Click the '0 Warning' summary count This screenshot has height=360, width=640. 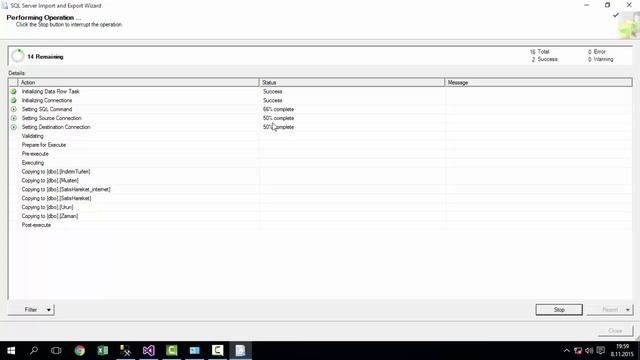600,59
